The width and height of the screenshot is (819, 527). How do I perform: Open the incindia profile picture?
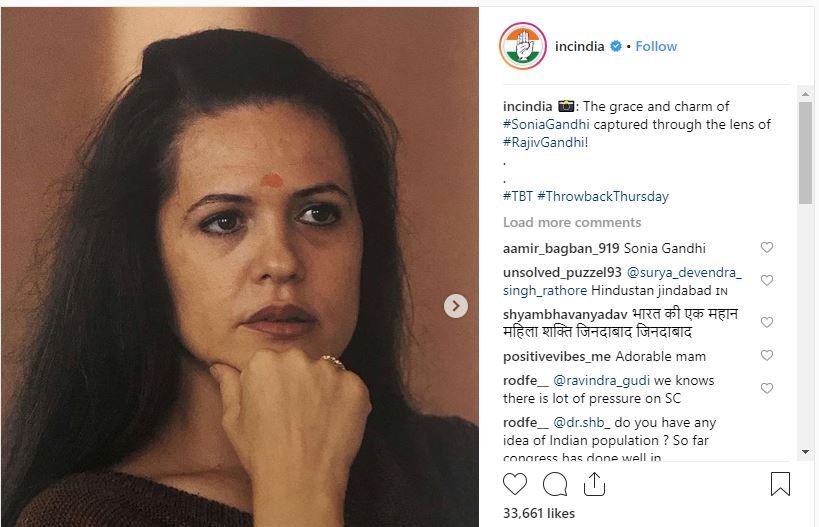[523, 46]
